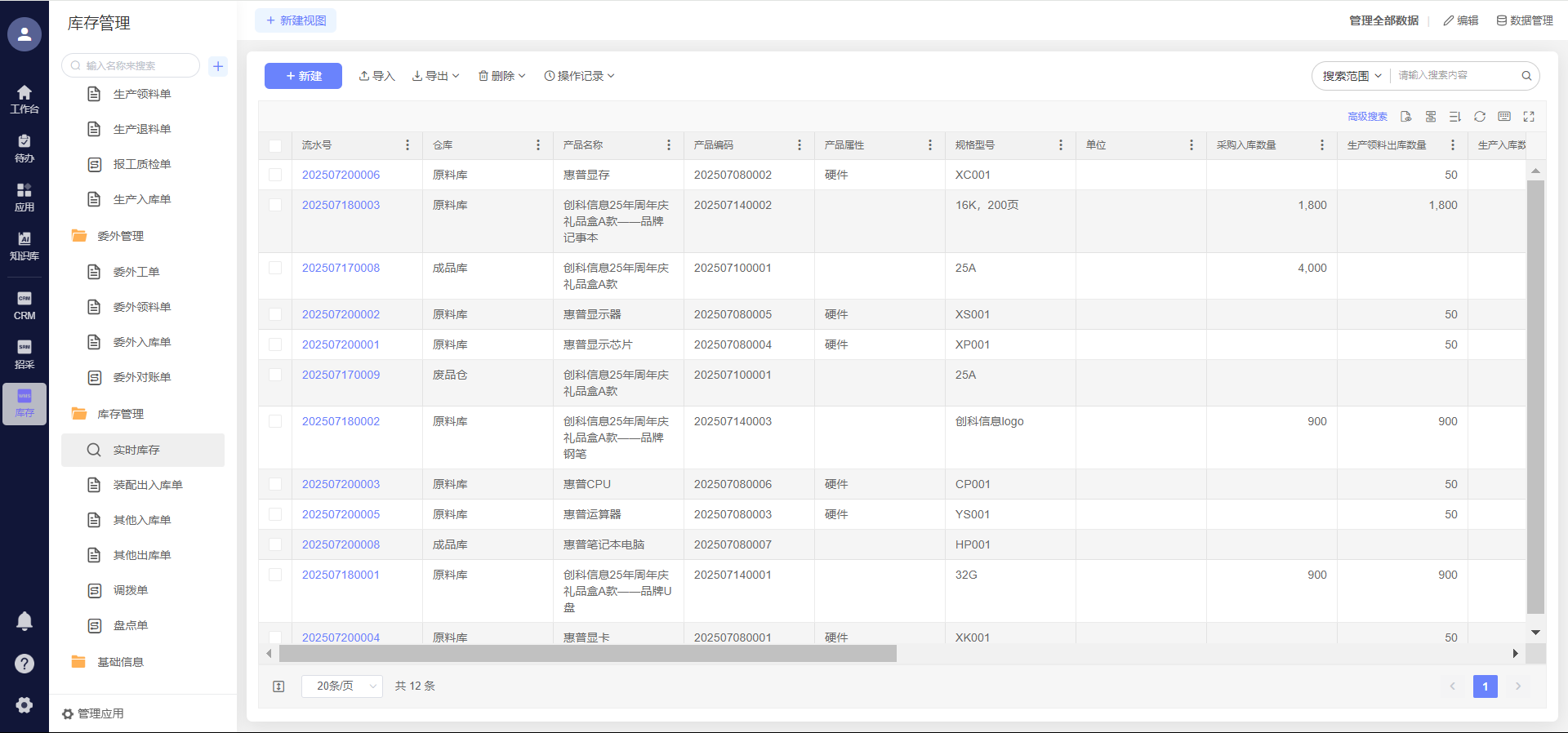Viewport: 1568px width, 733px height.
Task: Click the refresh icon above the table
Action: (x=1479, y=117)
